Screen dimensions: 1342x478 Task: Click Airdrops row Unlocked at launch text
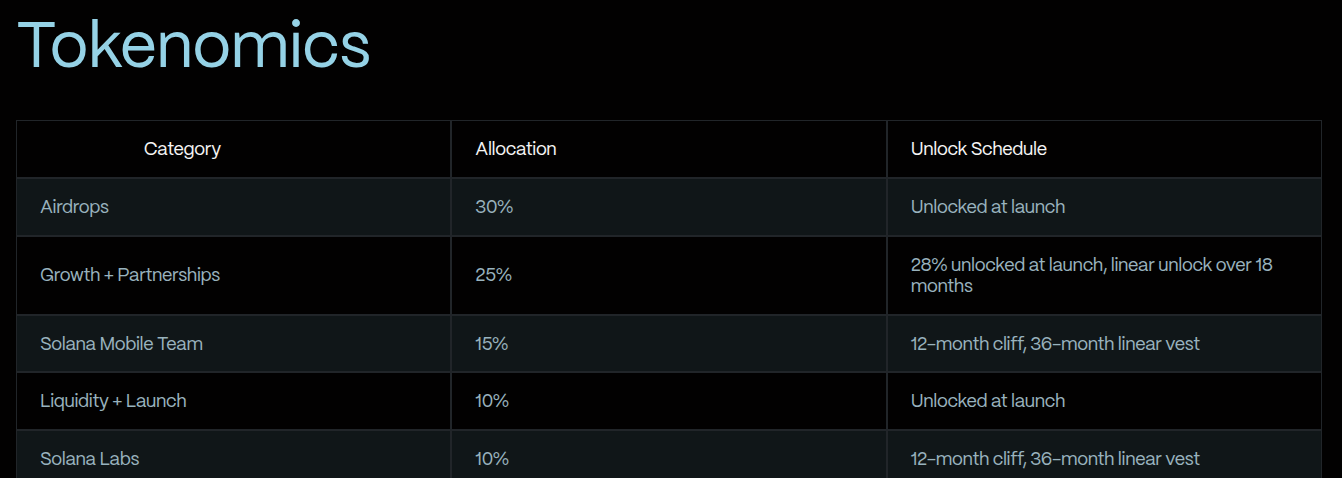(x=988, y=207)
